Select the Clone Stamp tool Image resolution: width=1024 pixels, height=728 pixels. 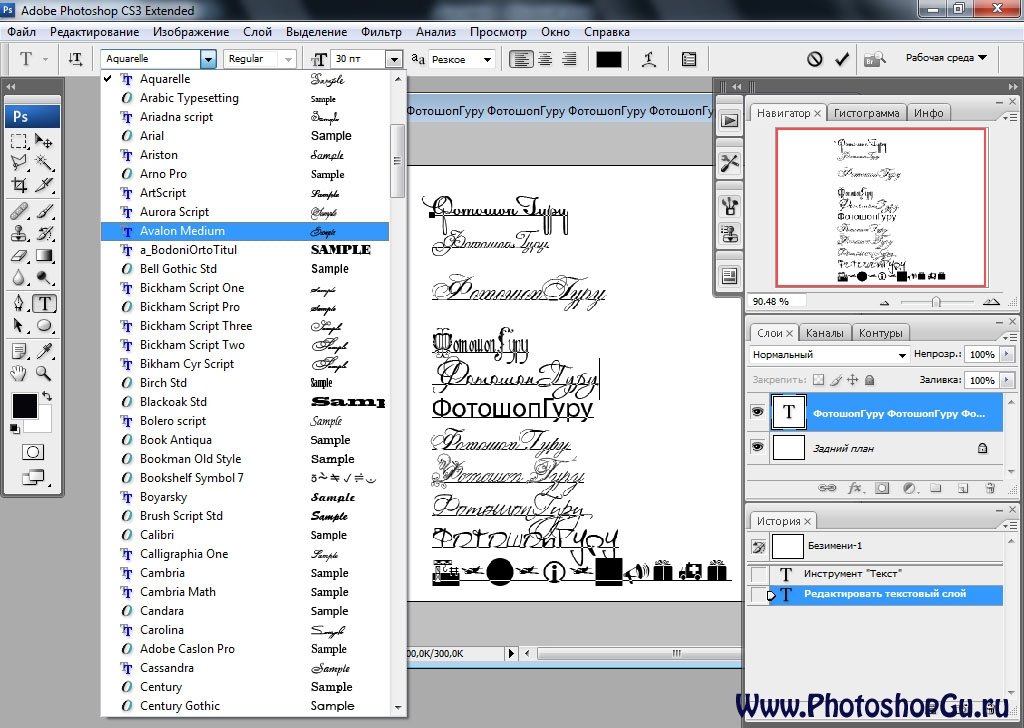pyautogui.click(x=19, y=233)
